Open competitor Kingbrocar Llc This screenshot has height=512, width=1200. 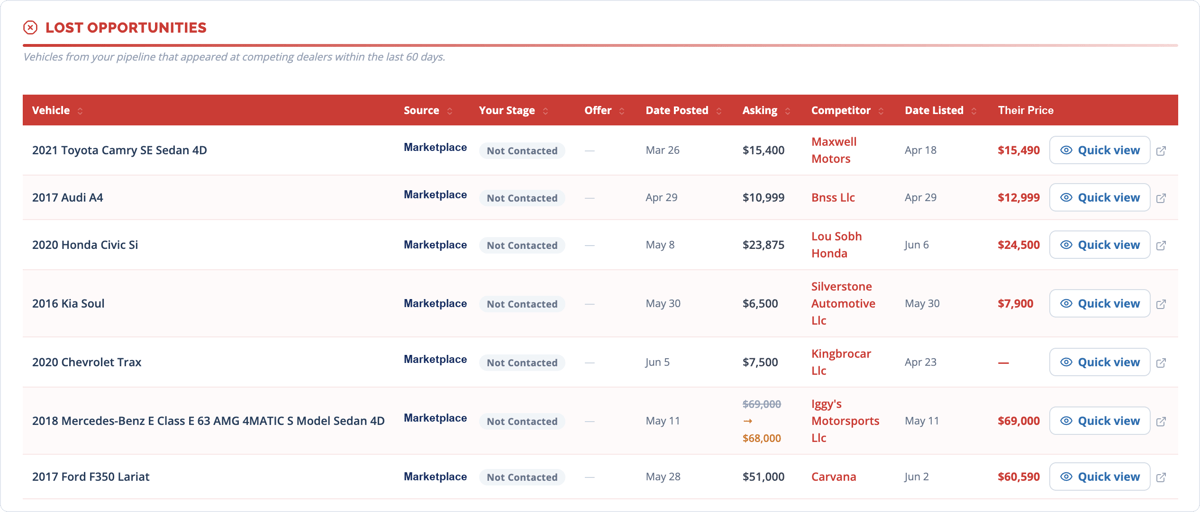pos(841,362)
